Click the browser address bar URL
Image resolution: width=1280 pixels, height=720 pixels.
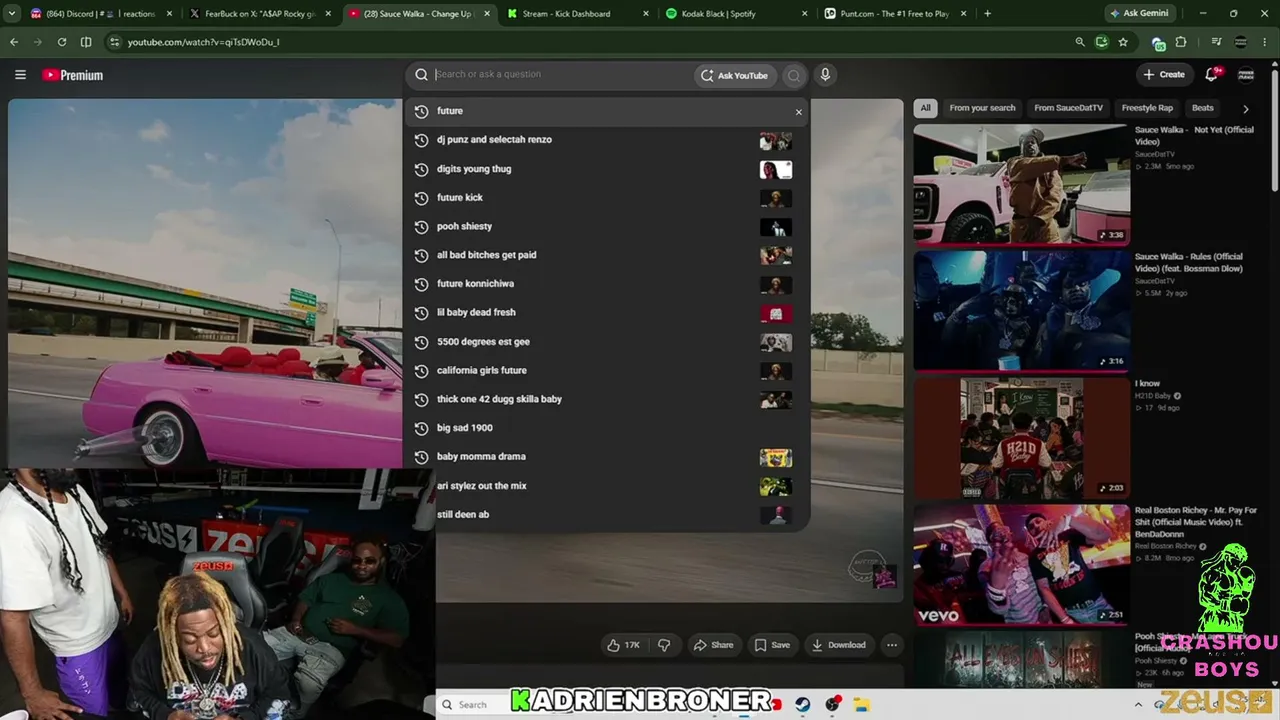pos(203,42)
